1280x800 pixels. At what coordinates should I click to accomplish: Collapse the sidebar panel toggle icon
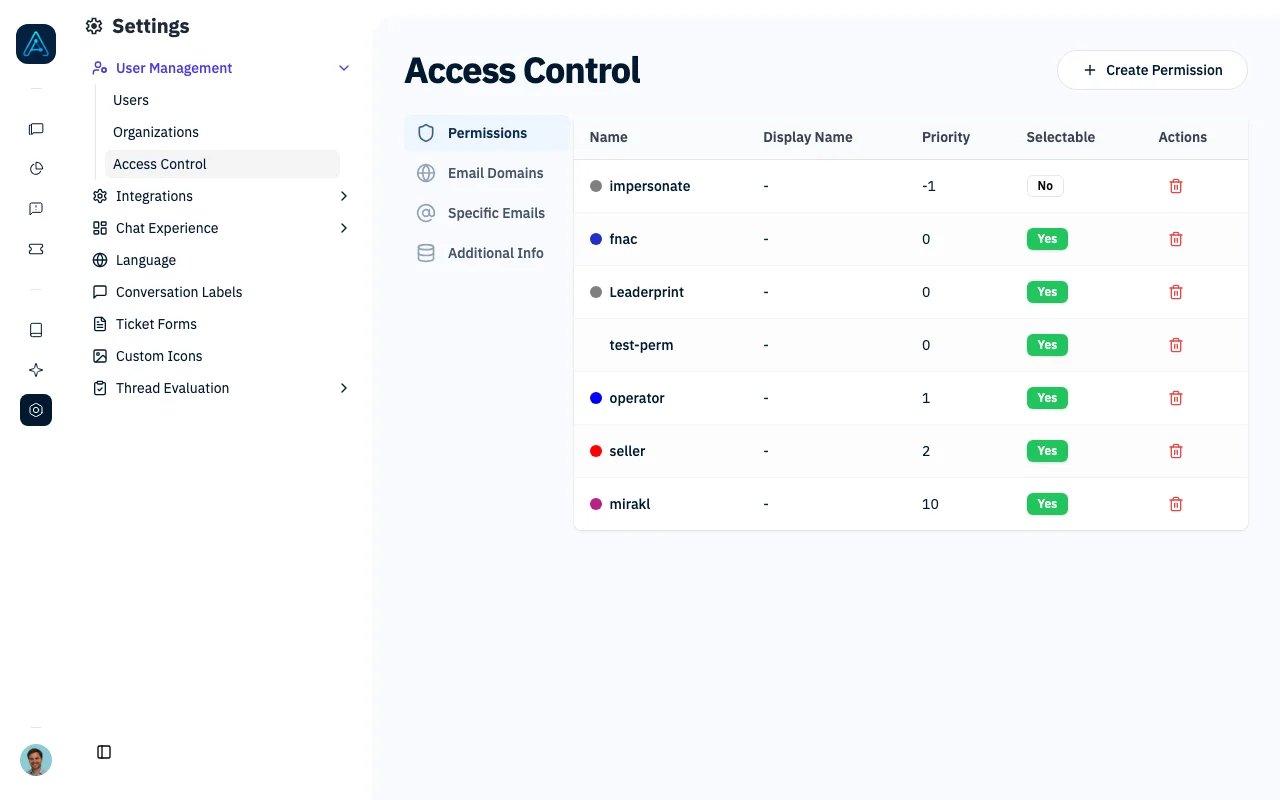104,752
